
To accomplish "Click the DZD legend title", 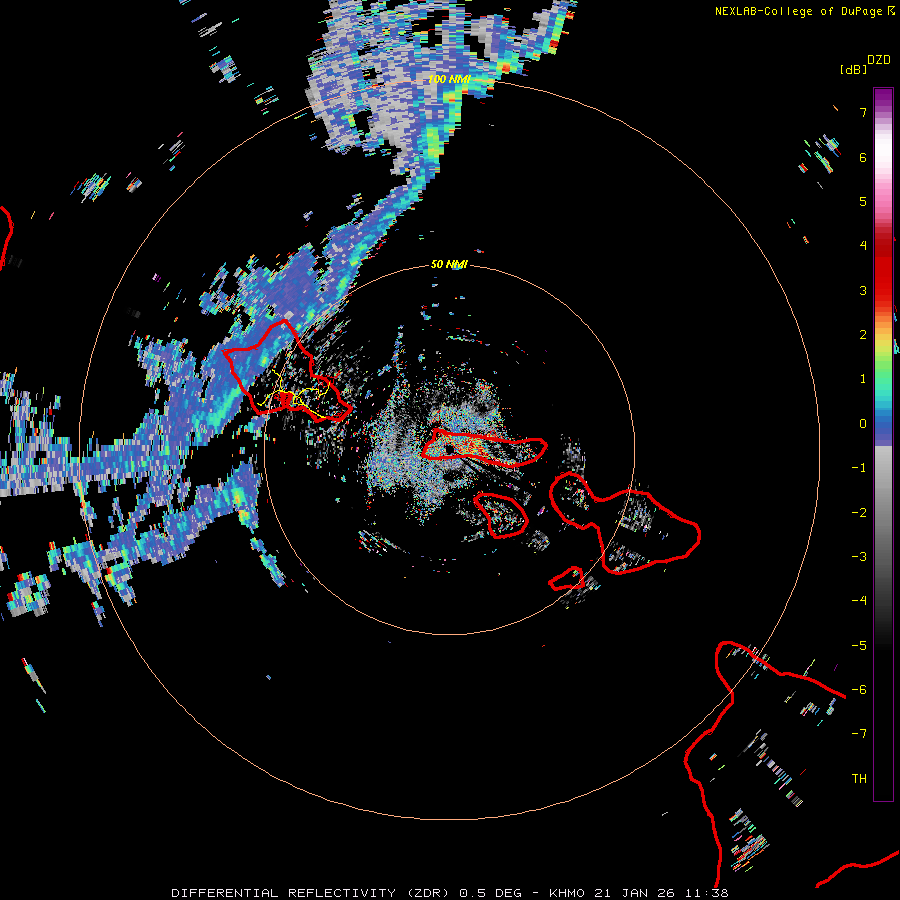I will [x=879, y=60].
